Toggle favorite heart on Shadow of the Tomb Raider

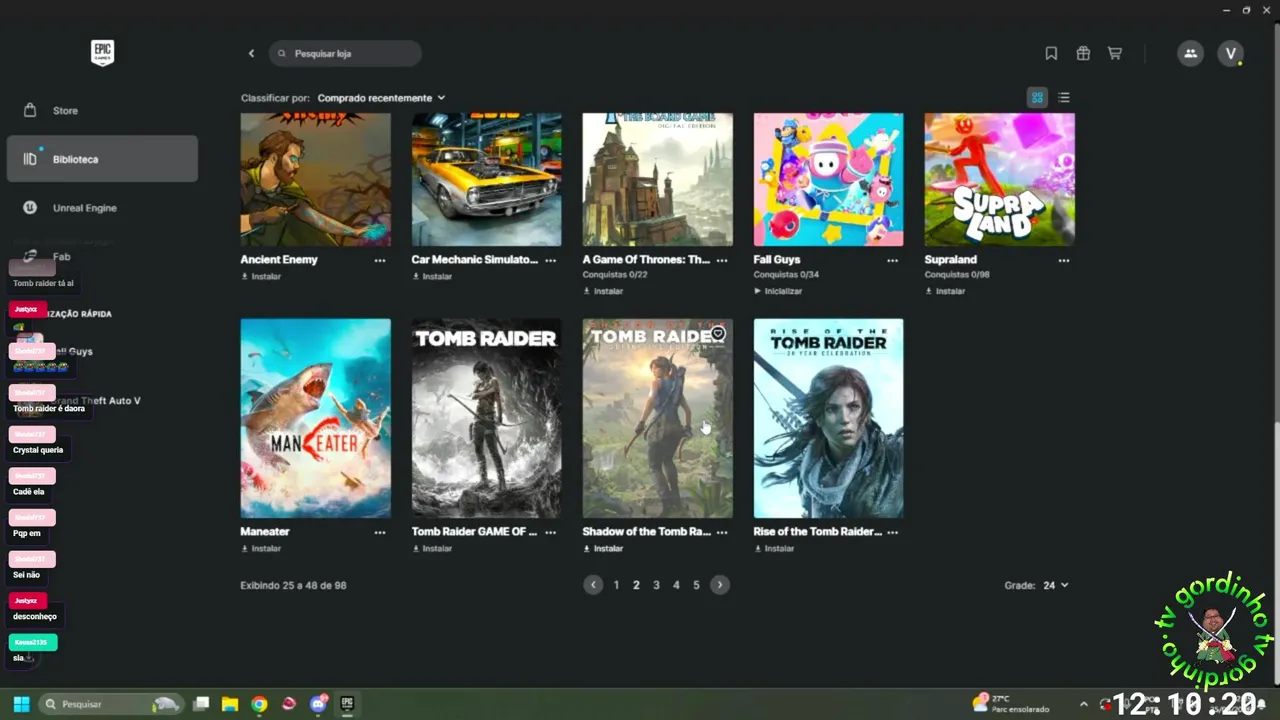(x=718, y=334)
